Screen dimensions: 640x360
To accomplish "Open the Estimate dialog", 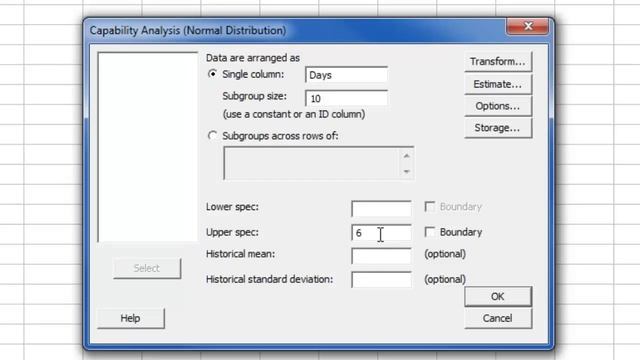I will click(498, 84).
